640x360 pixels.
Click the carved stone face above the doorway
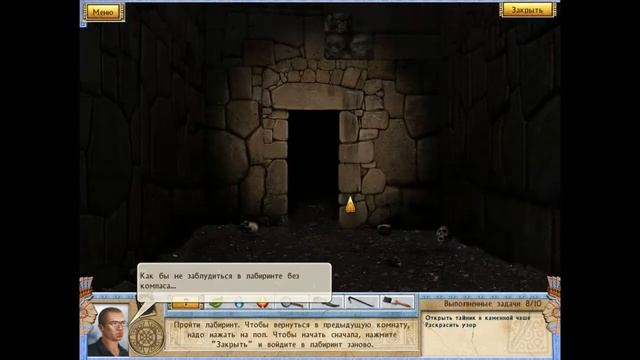tap(348, 37)
